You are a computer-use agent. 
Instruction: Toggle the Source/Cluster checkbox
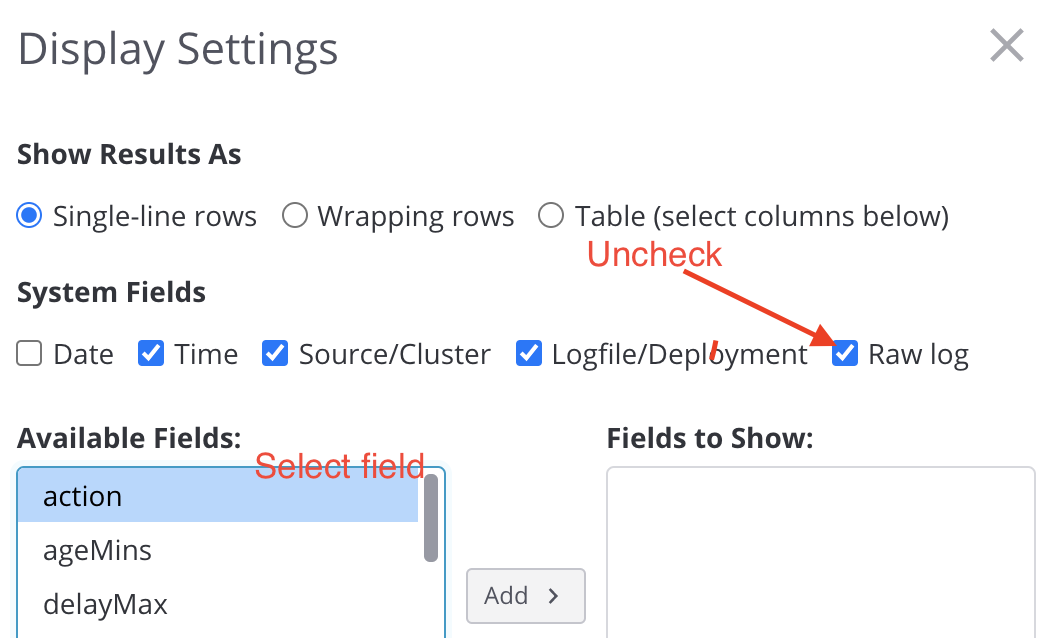click(275, 353)
